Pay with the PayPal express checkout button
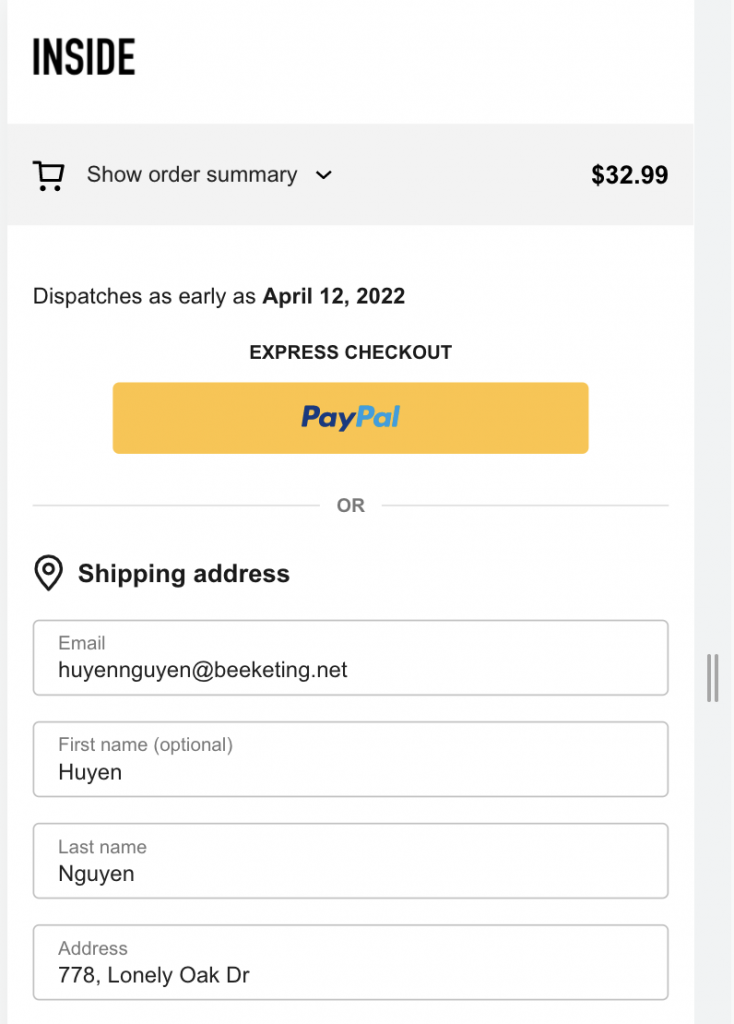The image size is (734, 1024). pyautogui.click(x=351, y=418)
